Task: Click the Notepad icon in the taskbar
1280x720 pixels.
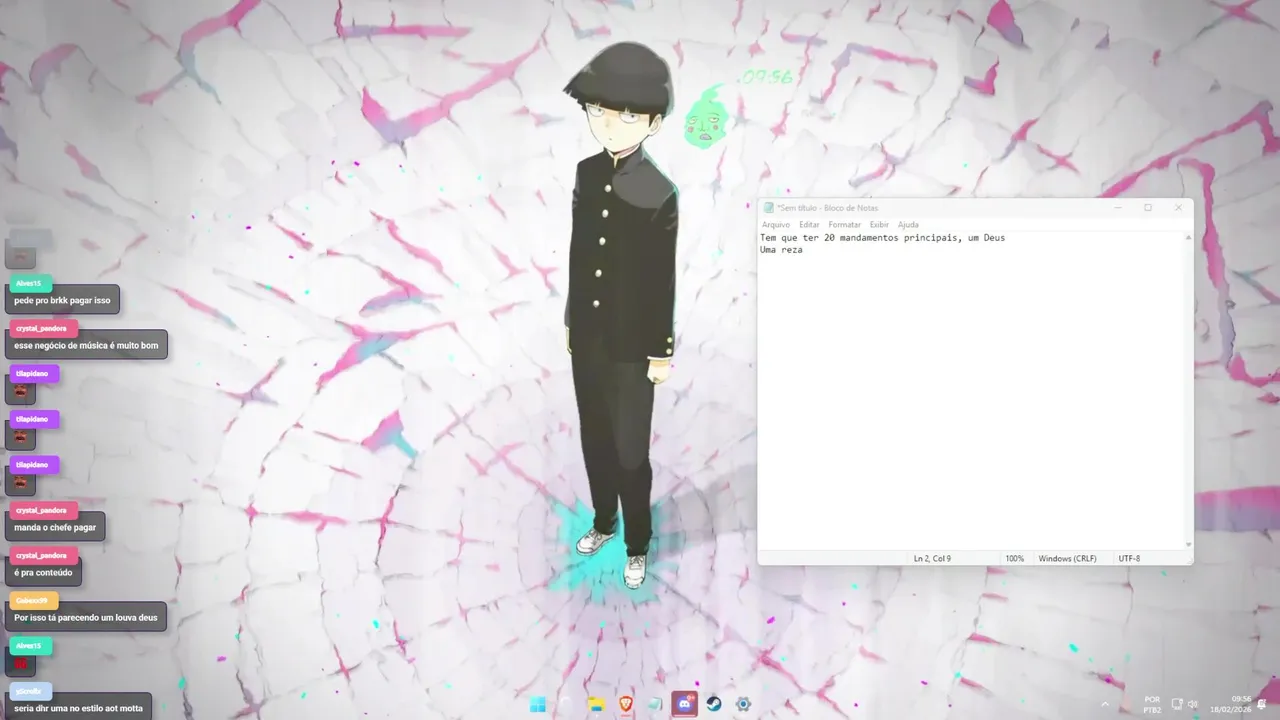Action: click(655, 704)
